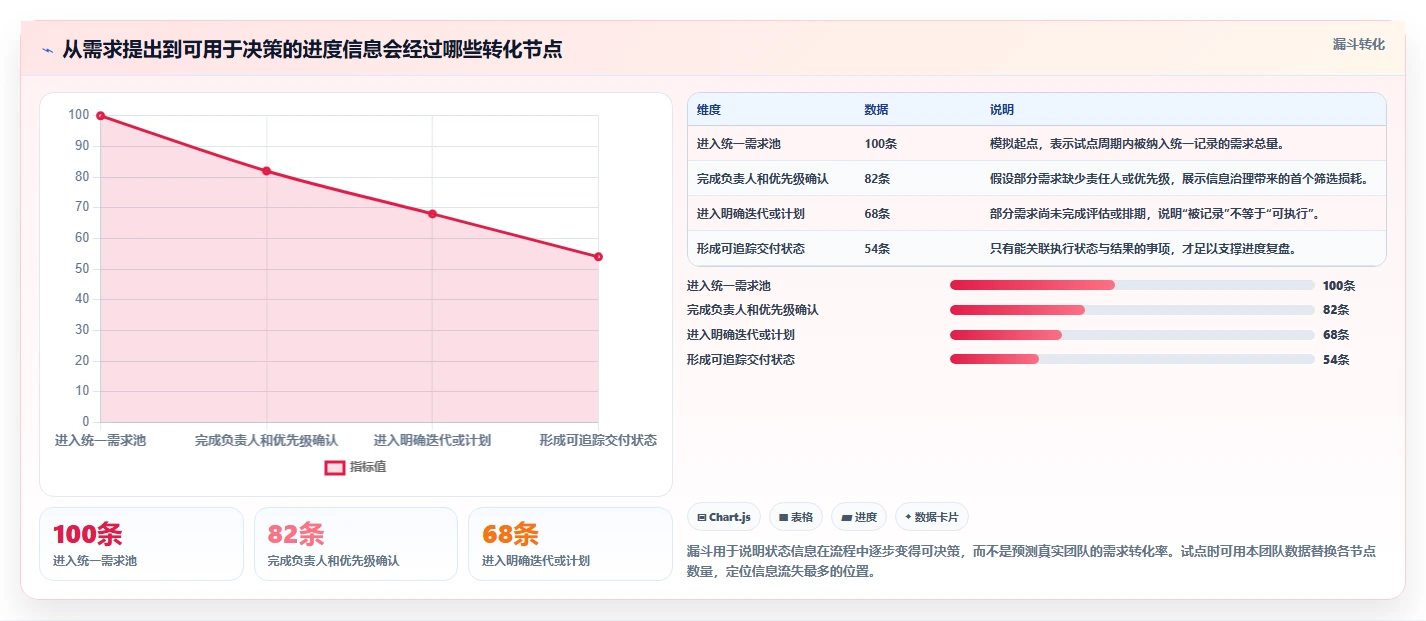The height and width of the screenshot is (621, 1426).
Task: Click the x-axis label 进入统一需求池
Action: coord(101,440)
